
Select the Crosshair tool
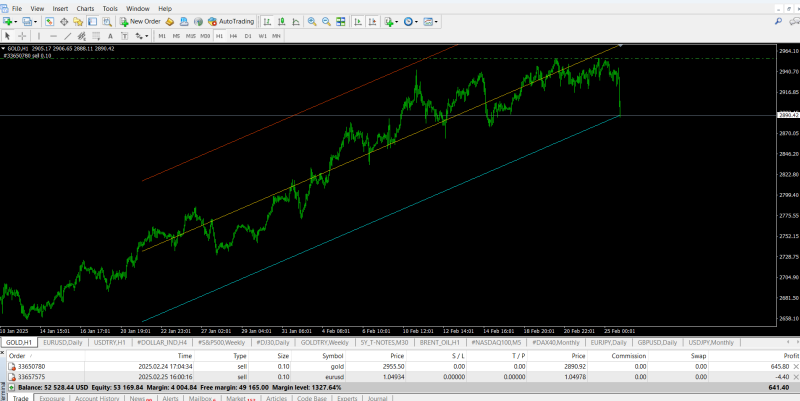[x=22, y=36]
